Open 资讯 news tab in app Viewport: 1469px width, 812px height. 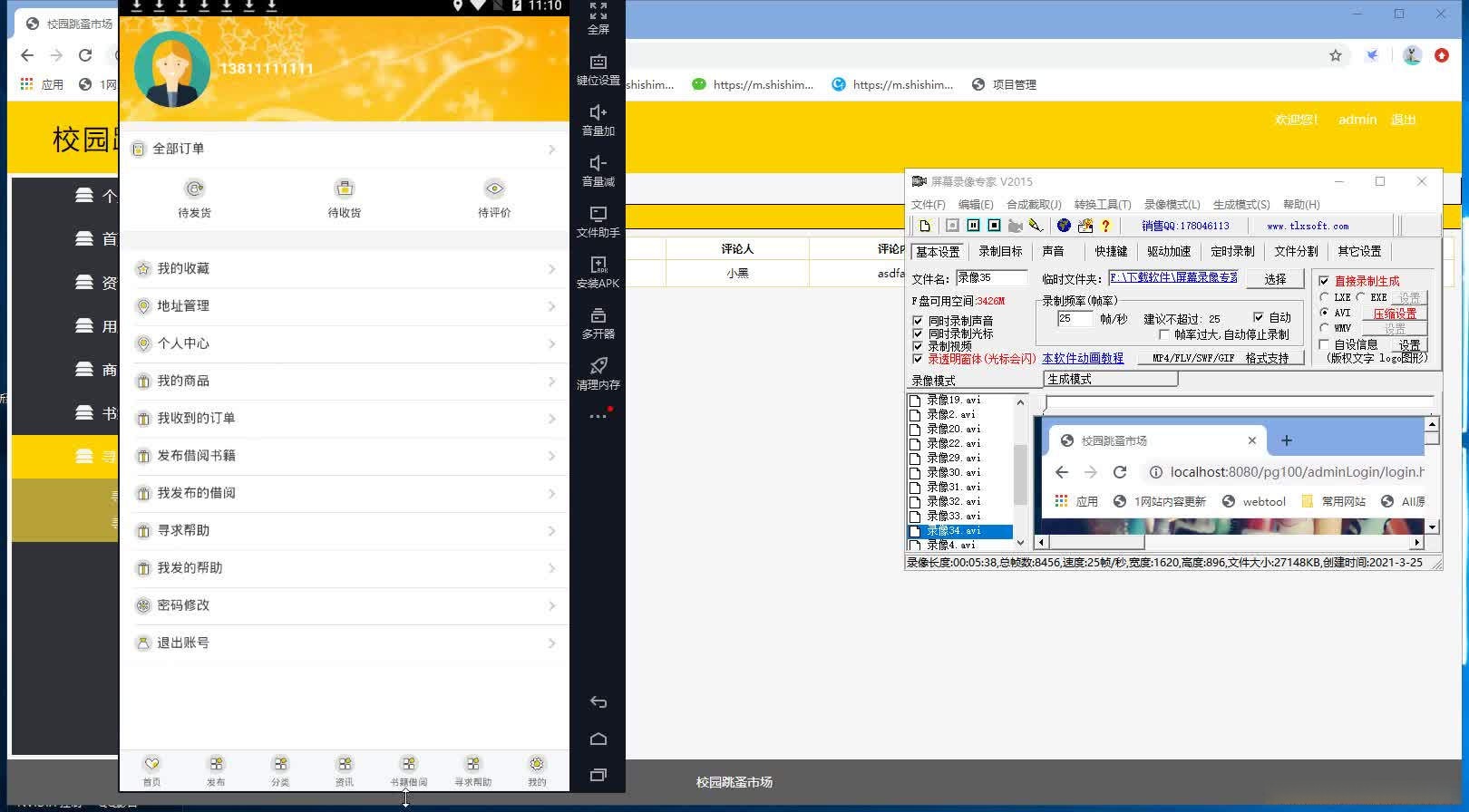pos(345,771)
